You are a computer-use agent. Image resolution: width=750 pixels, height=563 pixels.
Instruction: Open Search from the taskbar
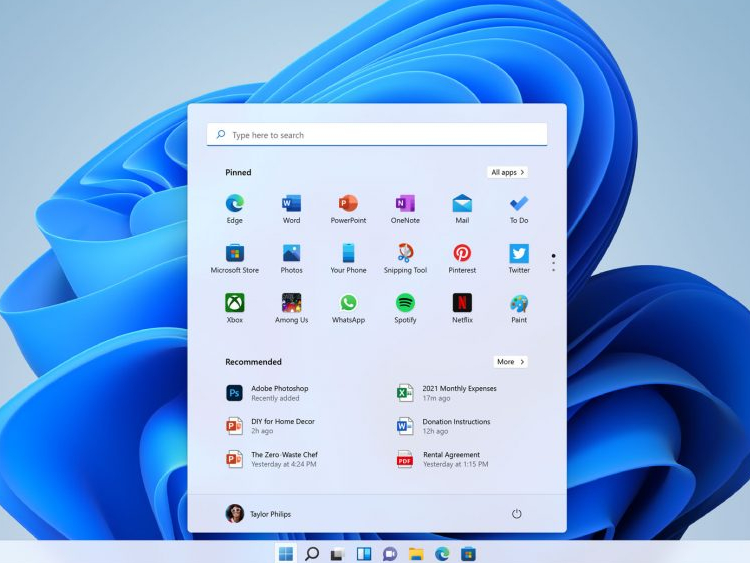[x=312, y=554]
